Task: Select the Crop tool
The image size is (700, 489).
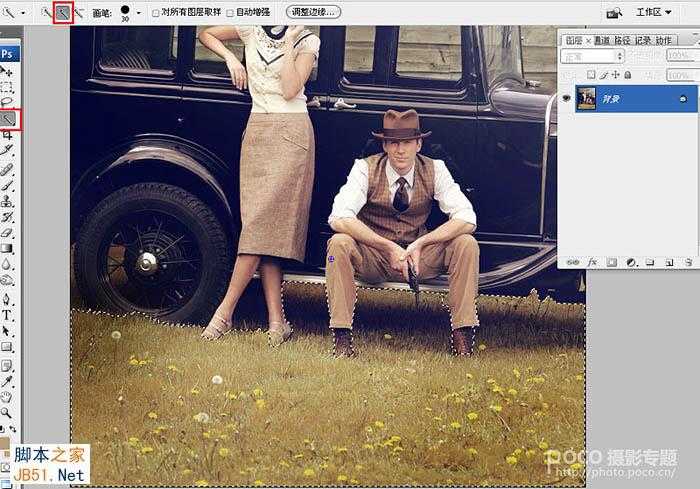Action: click(7, 134)
